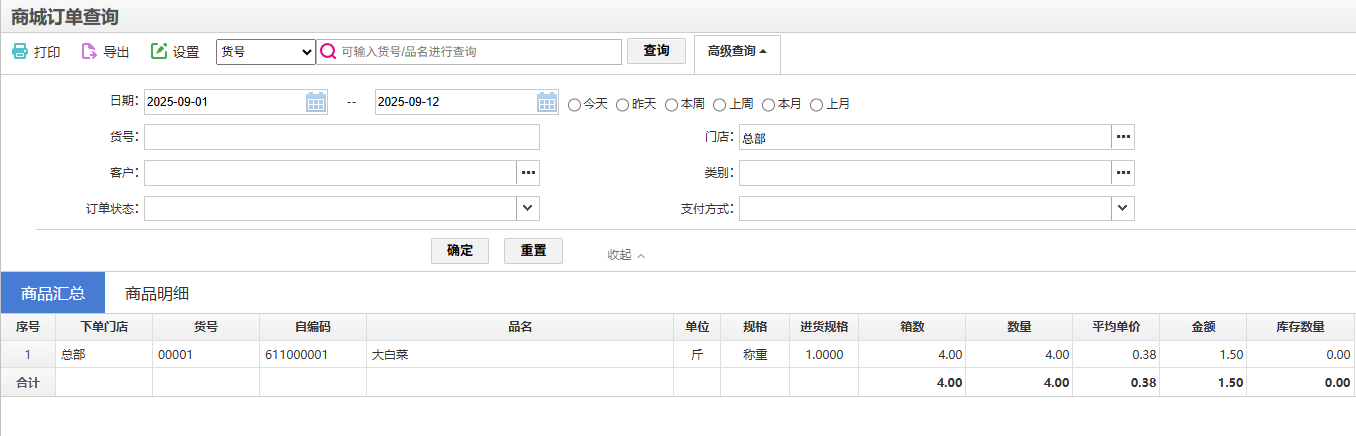Click the 确定 button
The height and width of the screenshot is (436, 1356).
pos(460,251)
